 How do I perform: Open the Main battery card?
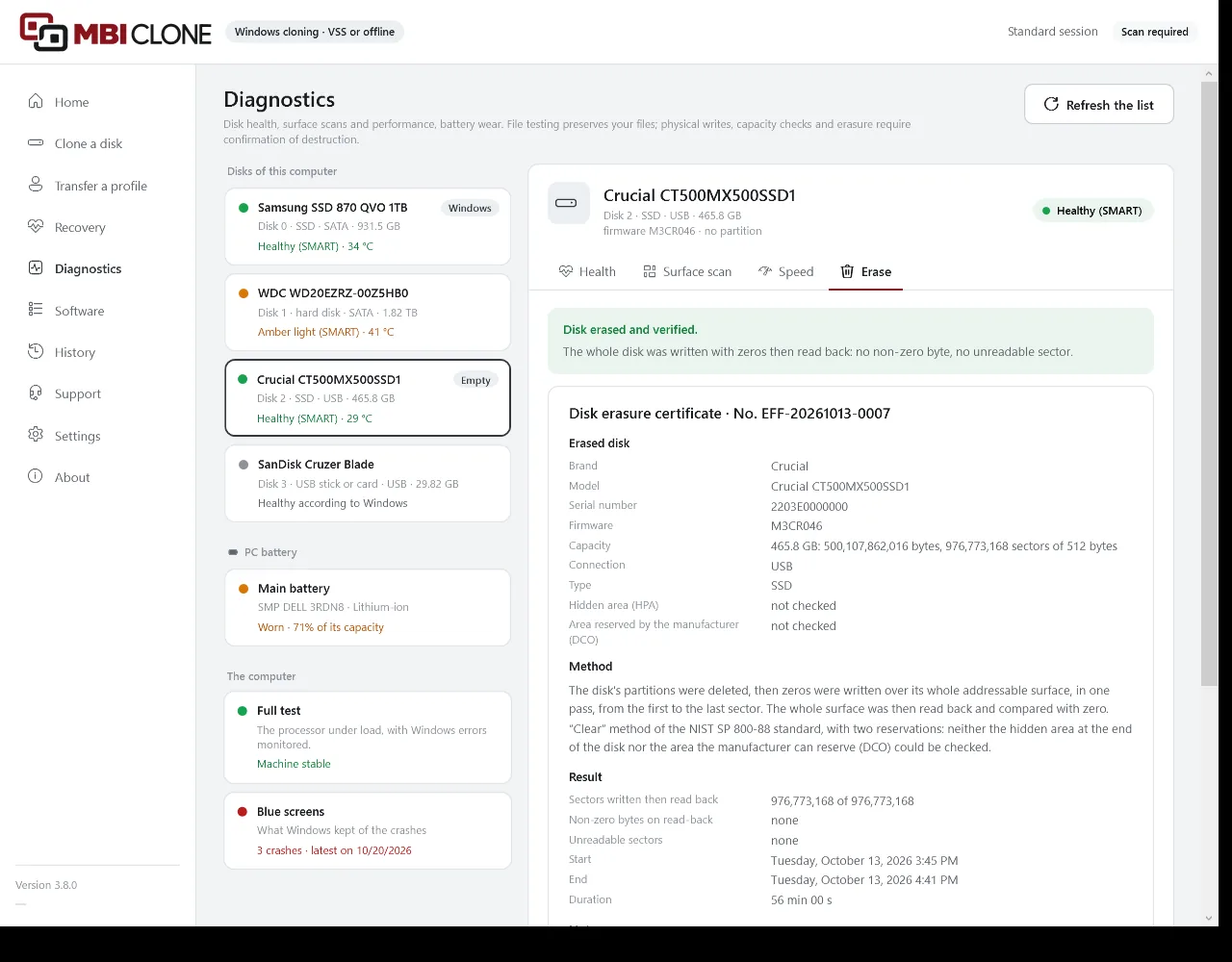click(x=368, y=607)
